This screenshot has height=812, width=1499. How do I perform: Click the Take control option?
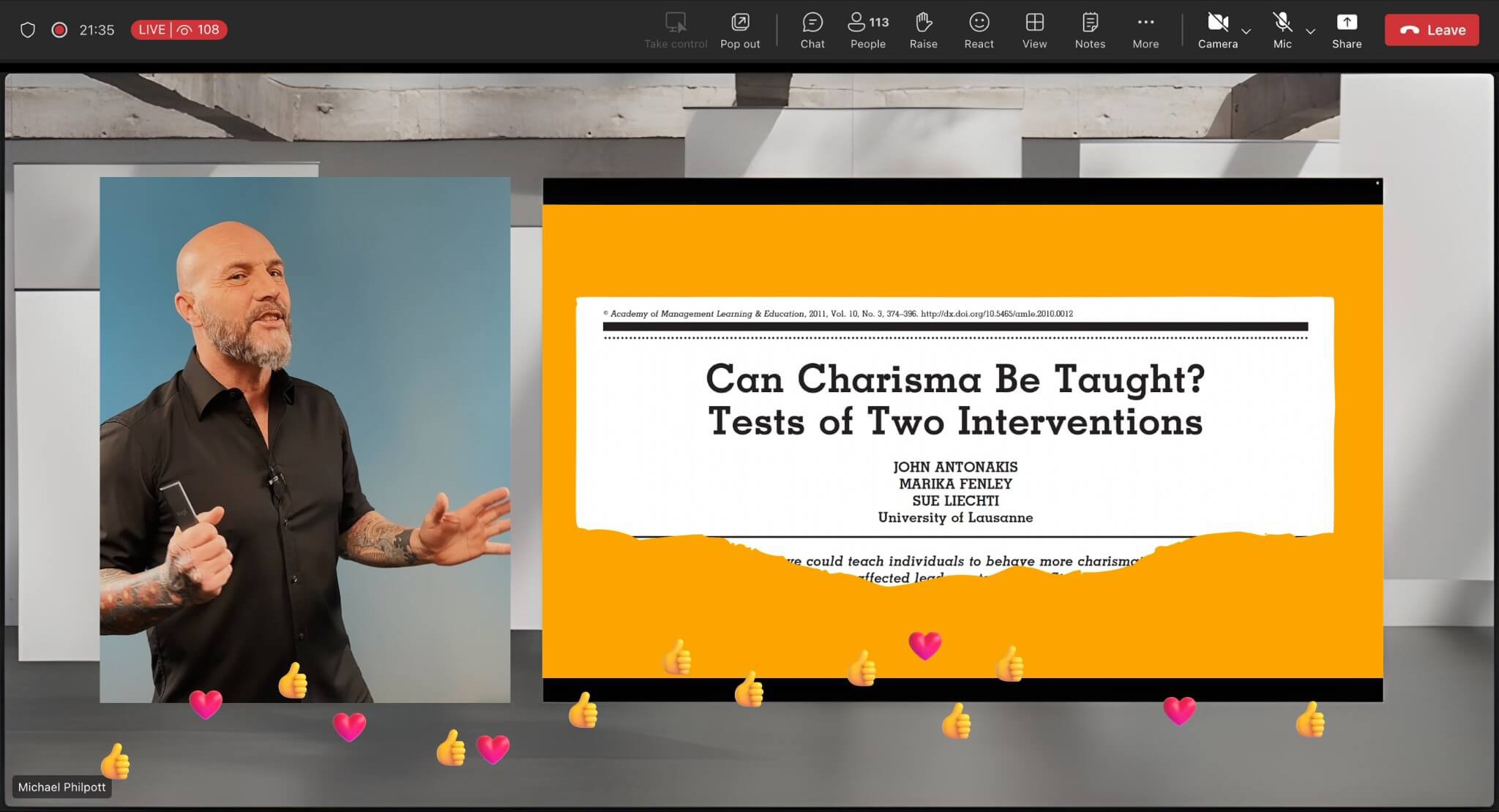675,30
